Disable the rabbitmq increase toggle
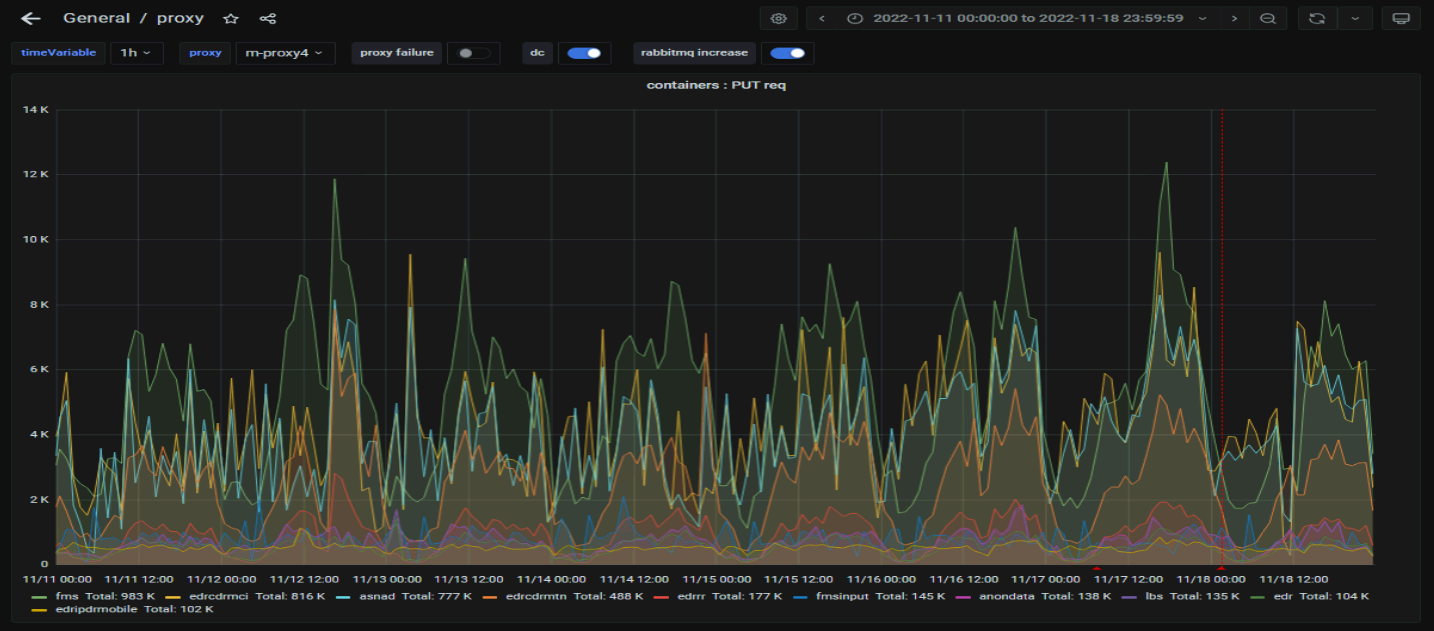 (x=787, y=53)
